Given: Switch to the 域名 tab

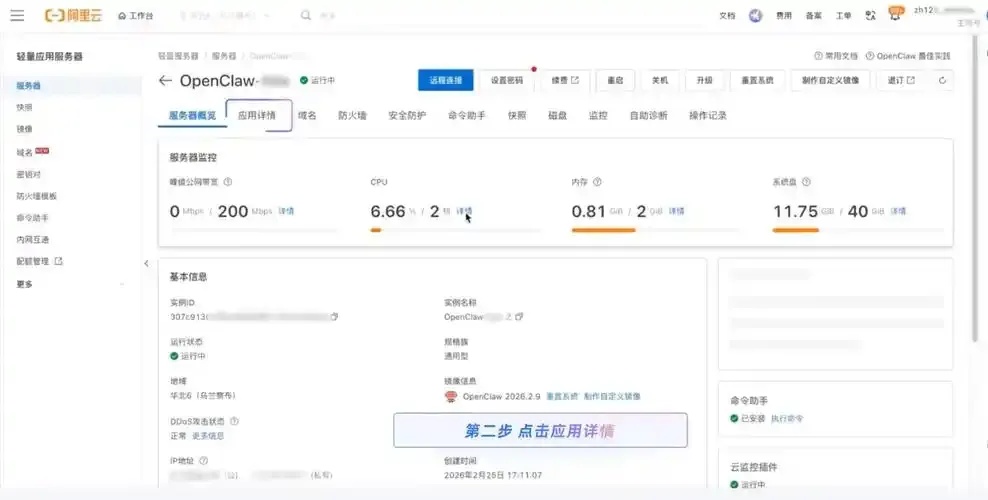Looking at the screenshot, I should (x=307, y=115).
